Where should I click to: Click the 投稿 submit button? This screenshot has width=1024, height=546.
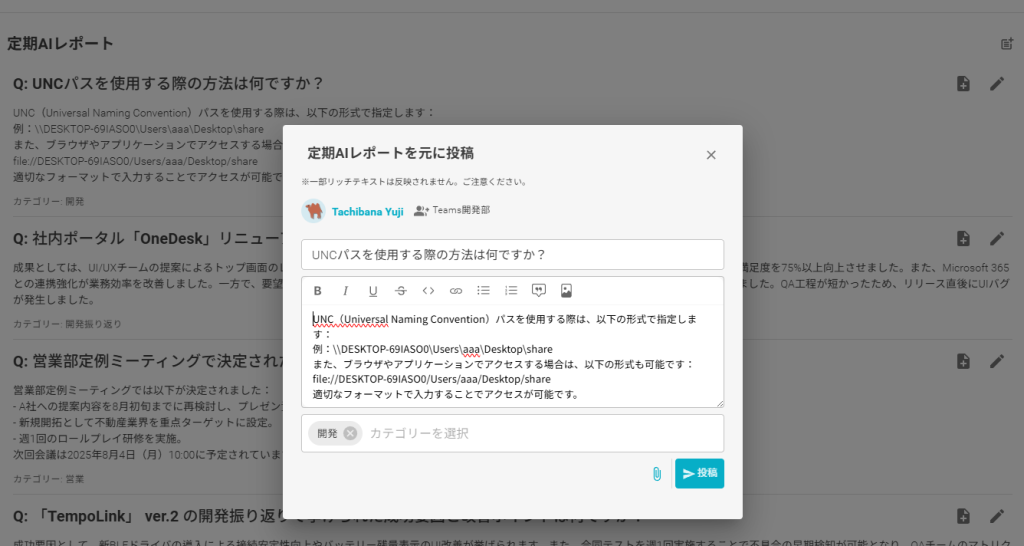click(699, 474)
